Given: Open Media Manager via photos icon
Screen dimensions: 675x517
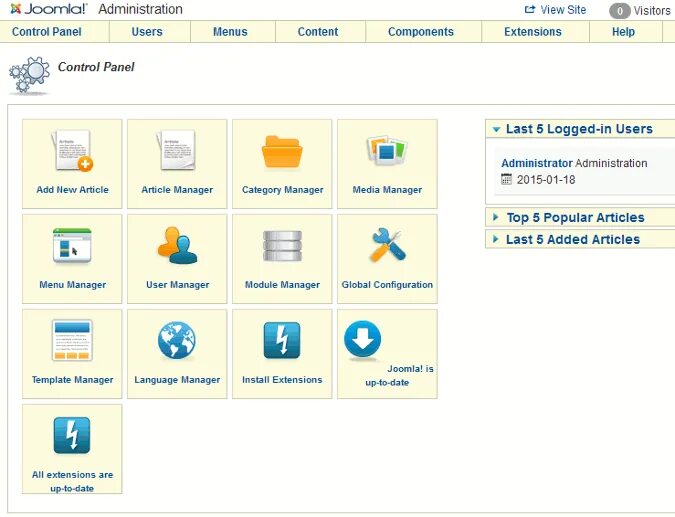Looking at the screenshot, I should pyautogui.click(x=387, y=151).
